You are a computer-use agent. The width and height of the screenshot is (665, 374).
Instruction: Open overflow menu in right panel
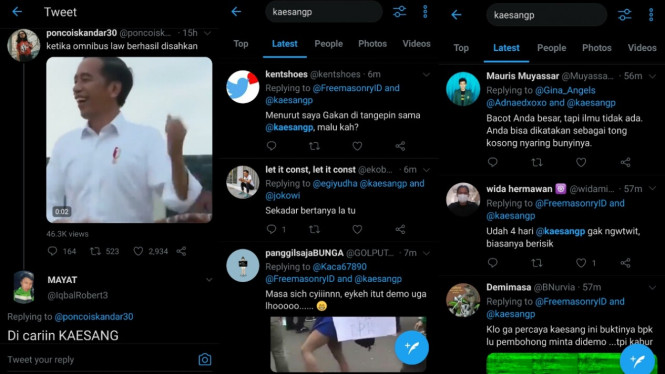click(x=651, y=15)
